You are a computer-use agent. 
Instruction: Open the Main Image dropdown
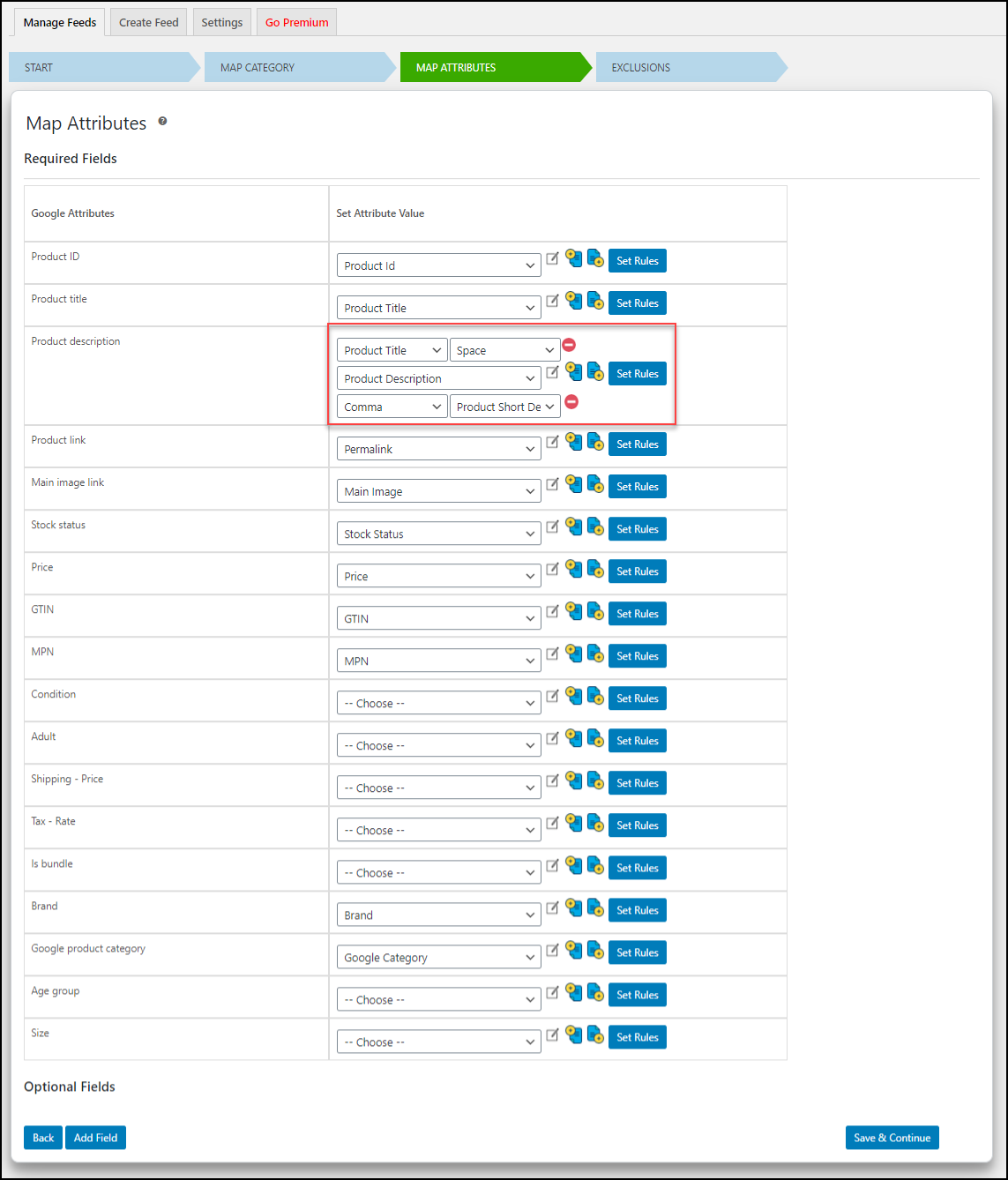point(439,491)
